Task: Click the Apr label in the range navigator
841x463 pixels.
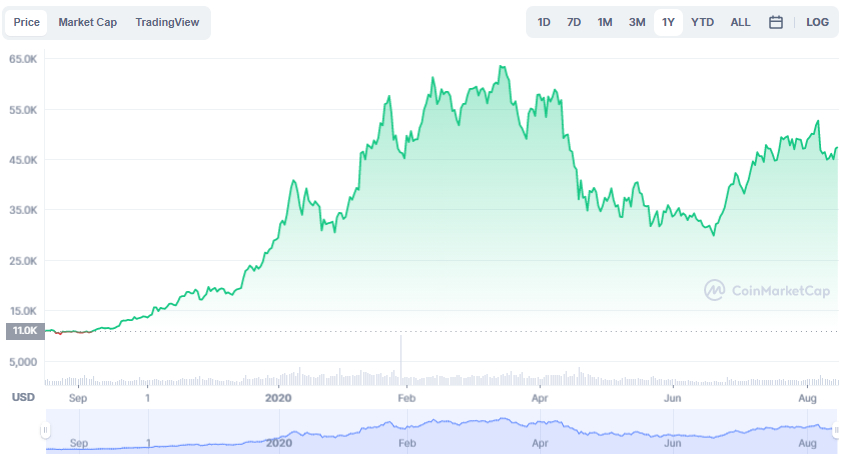Action: click(540, 443)
